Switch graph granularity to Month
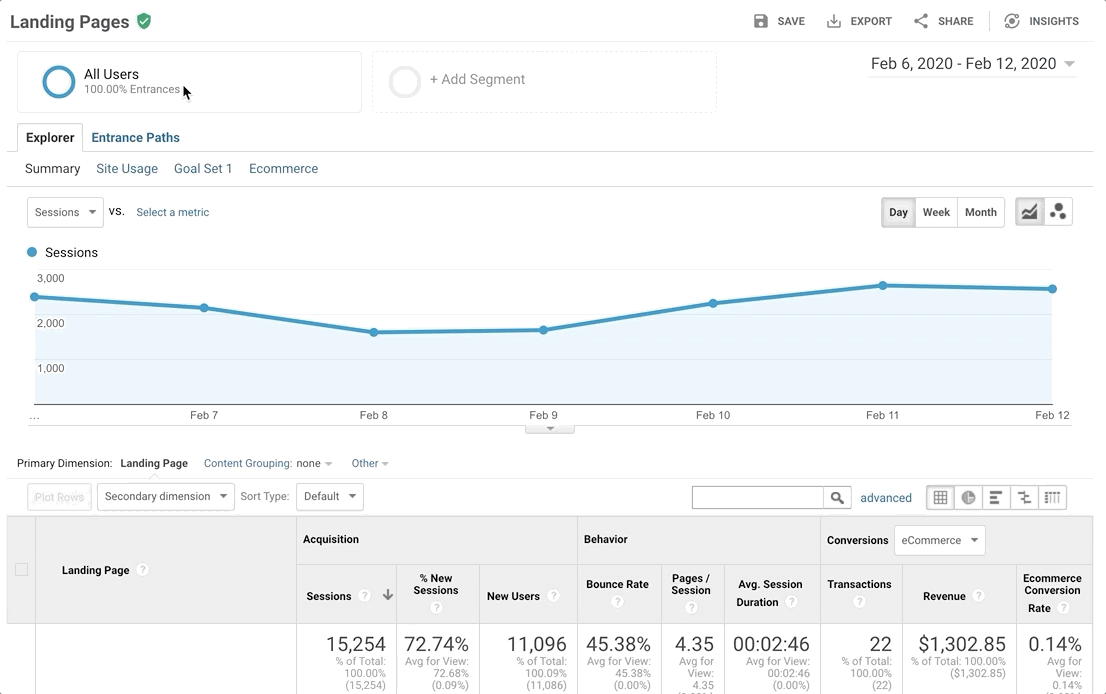The height and width of the screenshot is (694, 1106). coord(980,212)
